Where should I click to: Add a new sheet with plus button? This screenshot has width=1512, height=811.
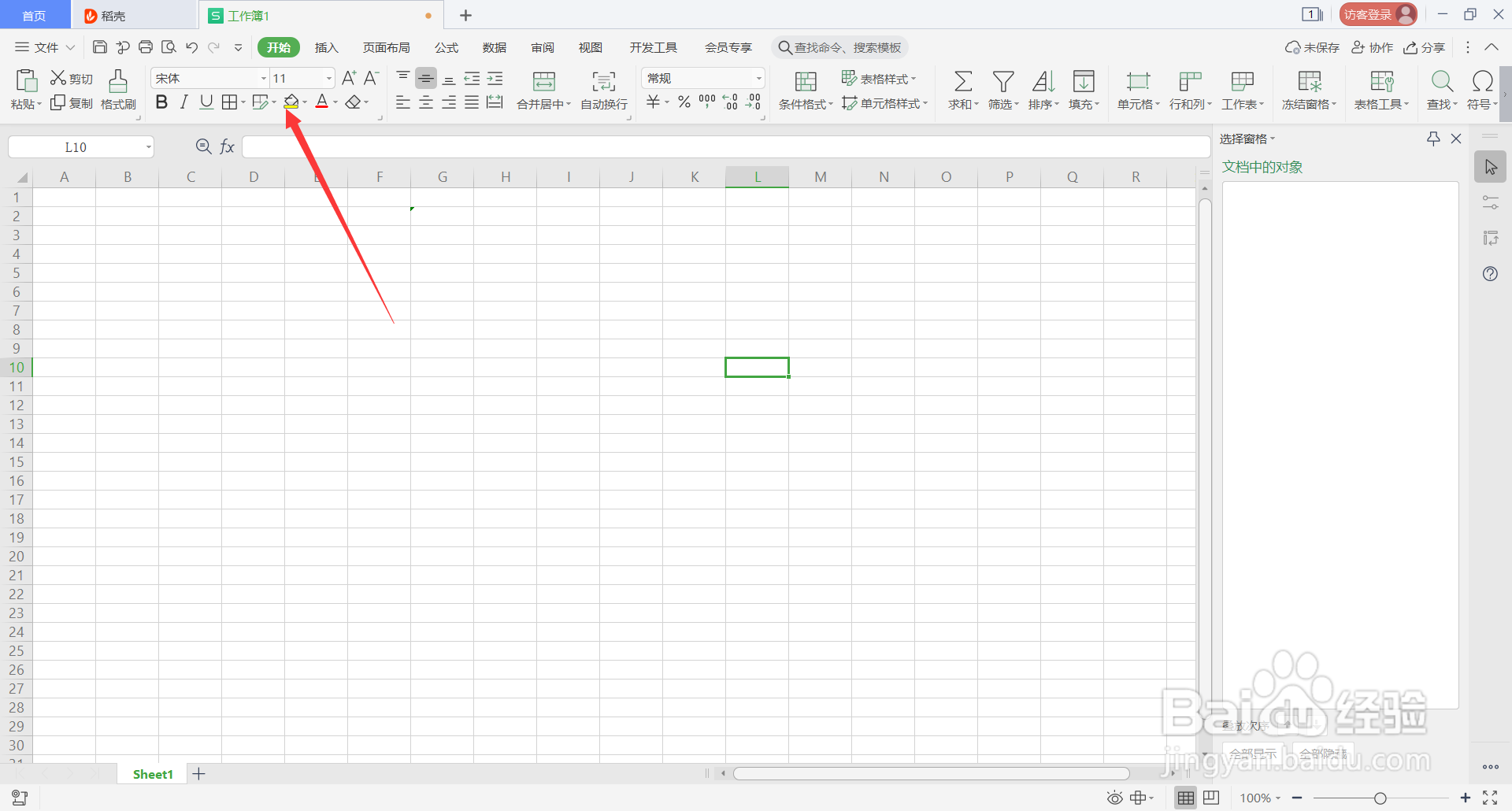199,774
